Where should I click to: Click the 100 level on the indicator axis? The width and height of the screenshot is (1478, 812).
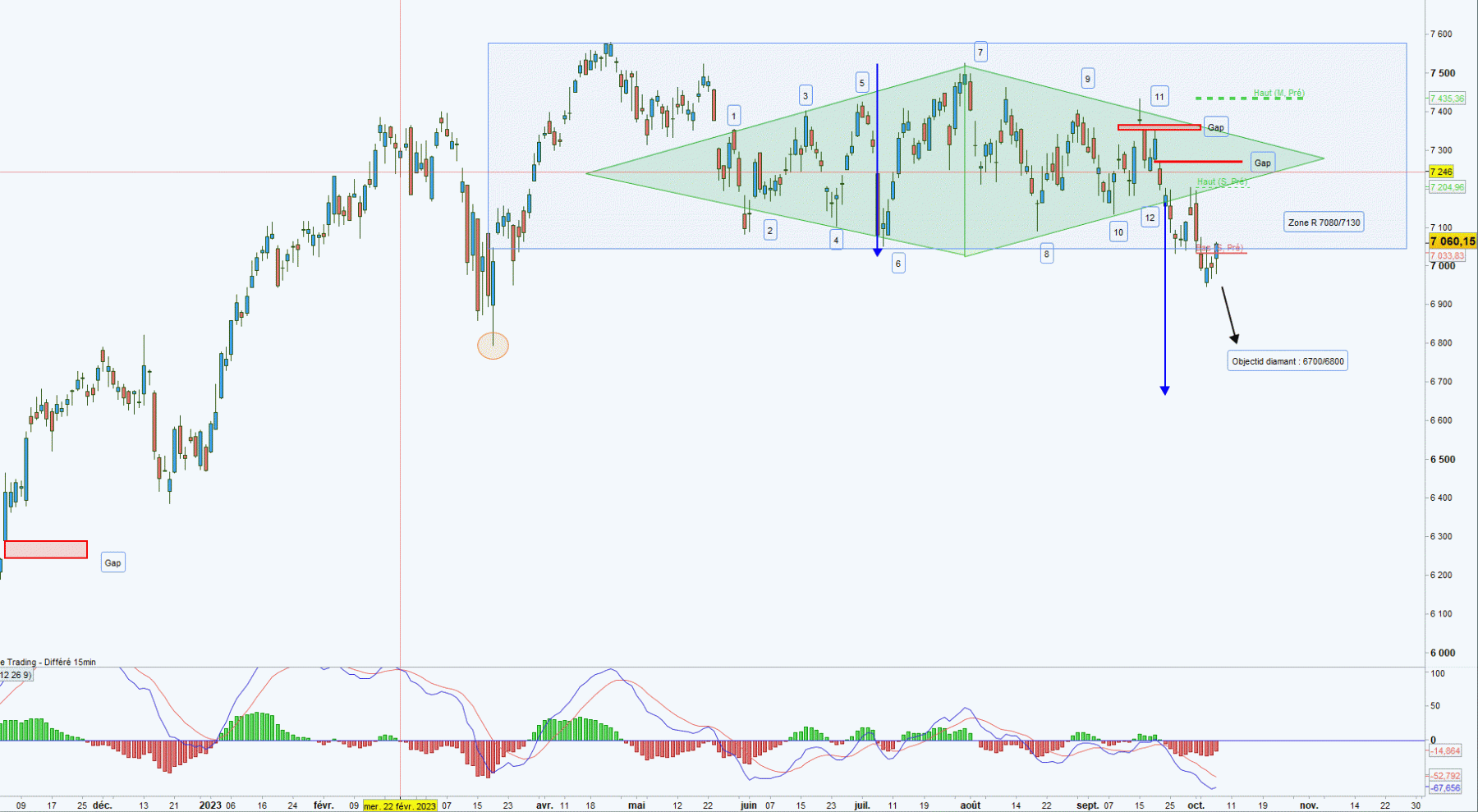1438,673
